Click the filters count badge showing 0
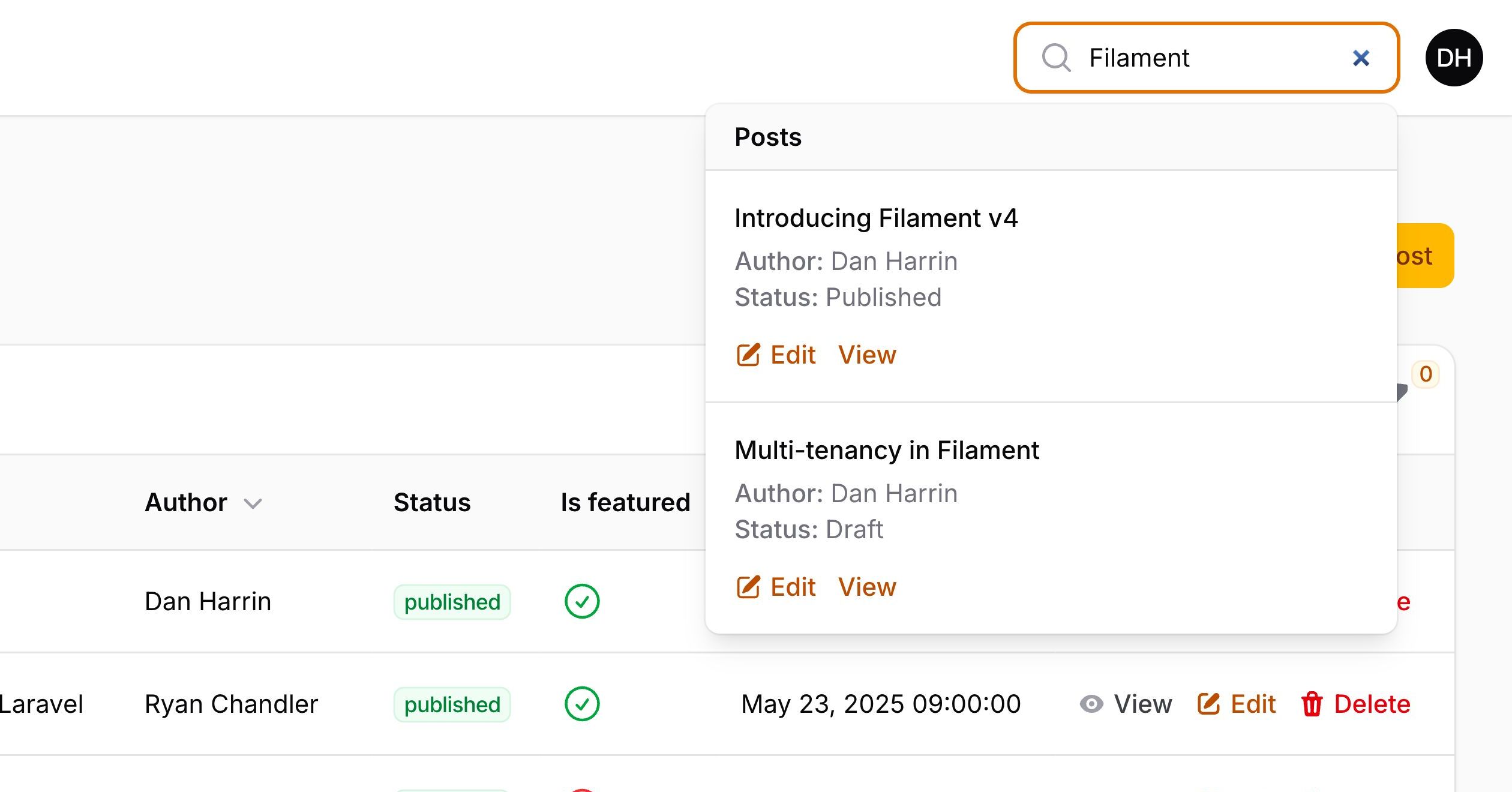1512x792 pixels. (1426, 374)
